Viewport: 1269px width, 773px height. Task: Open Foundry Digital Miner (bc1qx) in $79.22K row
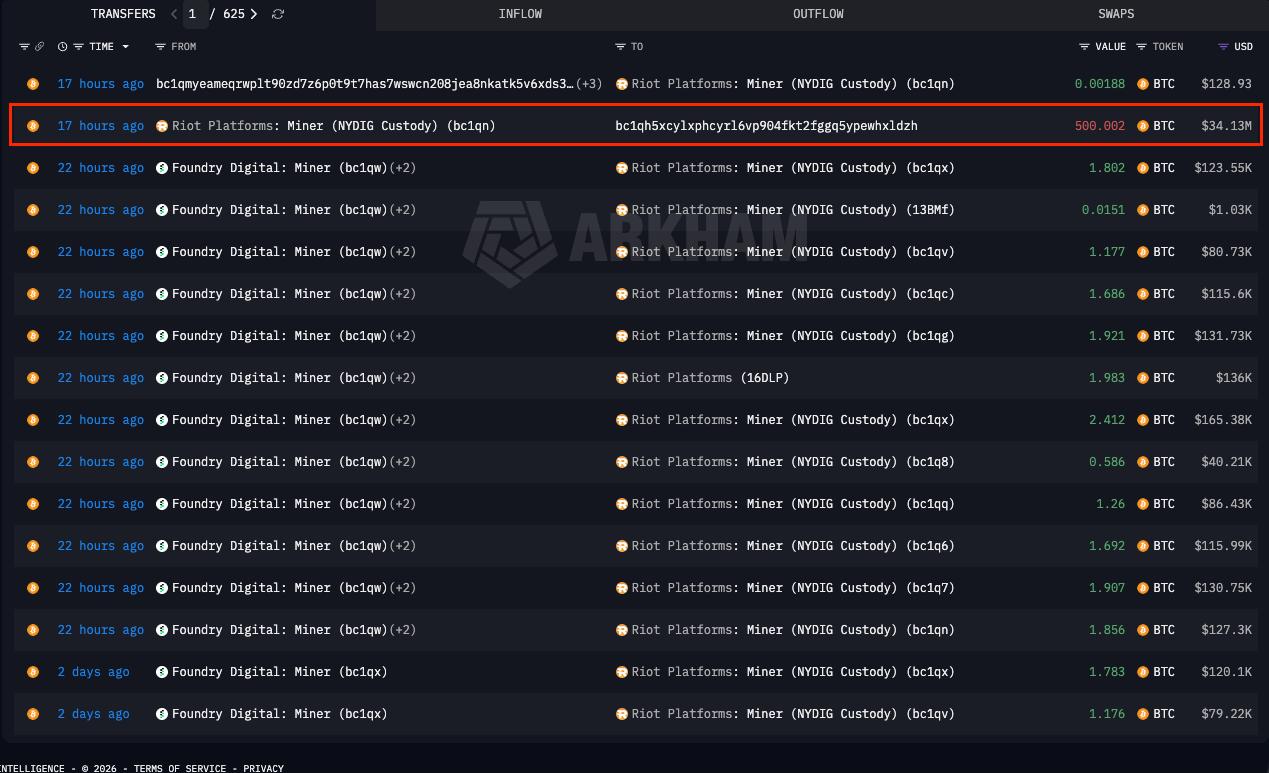280,714
